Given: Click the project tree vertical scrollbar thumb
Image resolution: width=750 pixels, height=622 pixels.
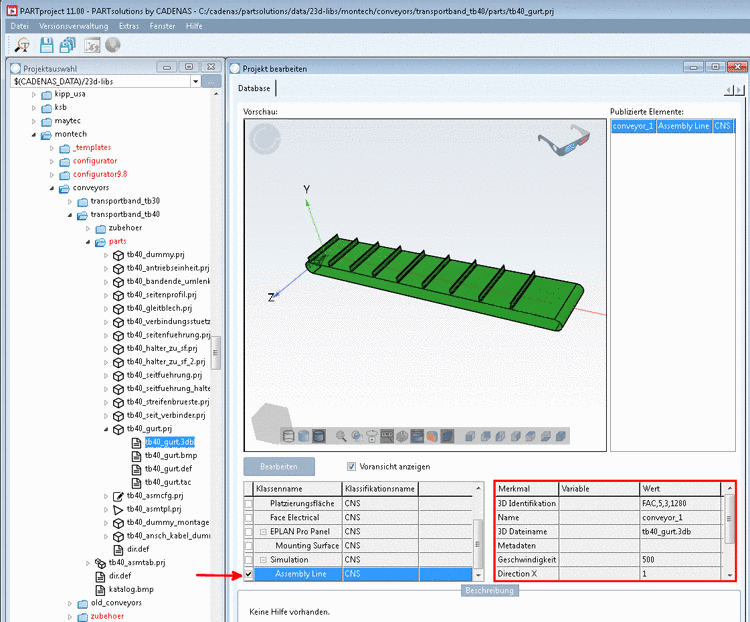Looking at the screenshot, I should 216,353.
